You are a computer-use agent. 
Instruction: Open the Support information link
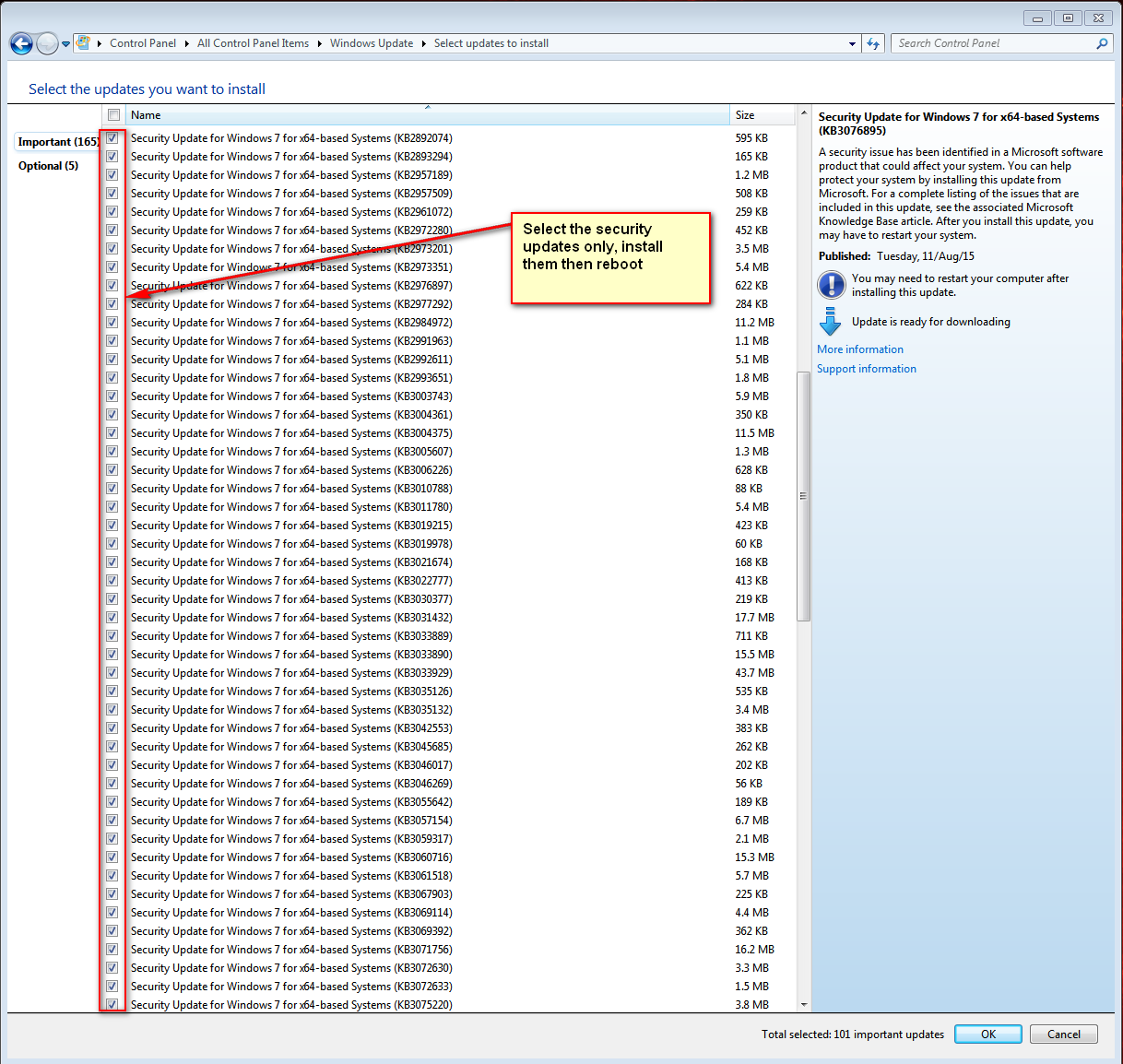click(x=867, y=369)
